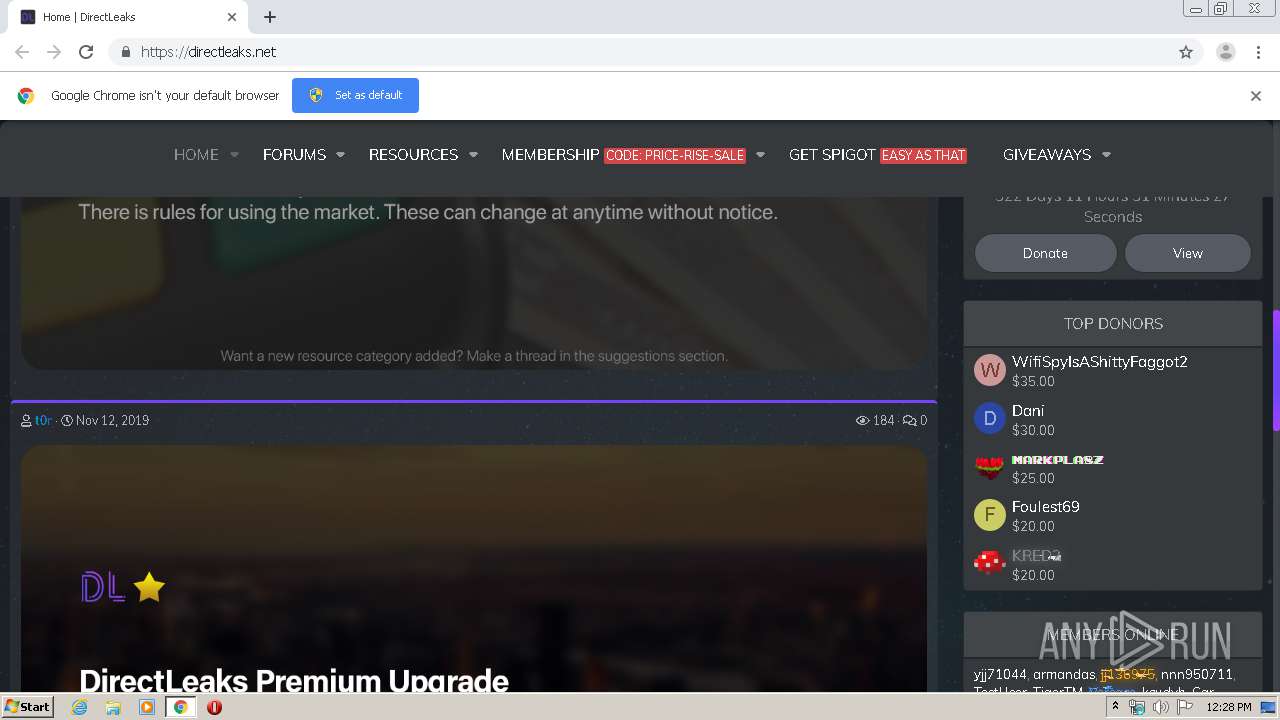Open the RESOURCES navigation item
Screen dimensions: 1280x720
(413, 154)
